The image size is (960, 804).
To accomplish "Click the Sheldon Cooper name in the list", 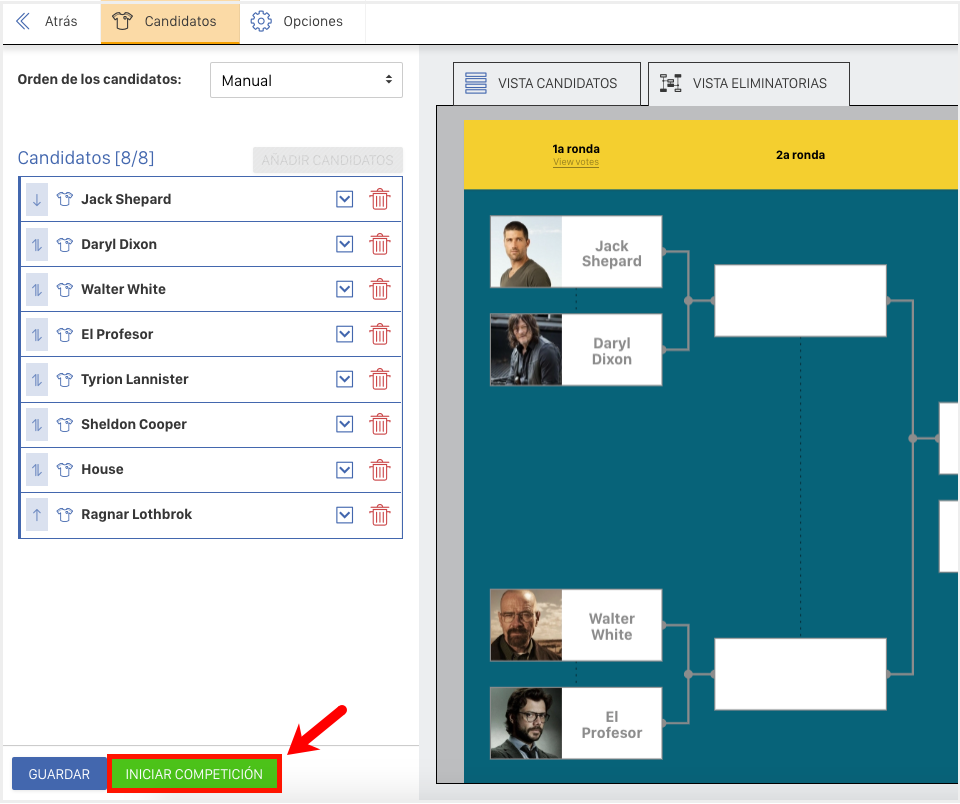I will [x=134, y=424].
